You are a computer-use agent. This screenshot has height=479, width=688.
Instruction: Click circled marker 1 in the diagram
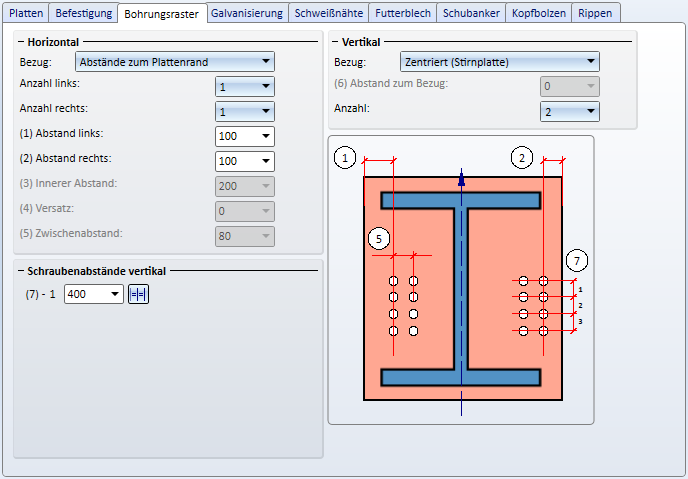click(346, 158)
